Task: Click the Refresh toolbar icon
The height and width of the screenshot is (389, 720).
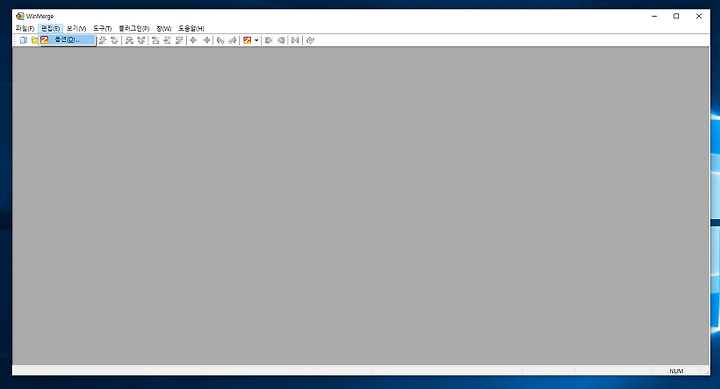Action: [x=310, y=40]
